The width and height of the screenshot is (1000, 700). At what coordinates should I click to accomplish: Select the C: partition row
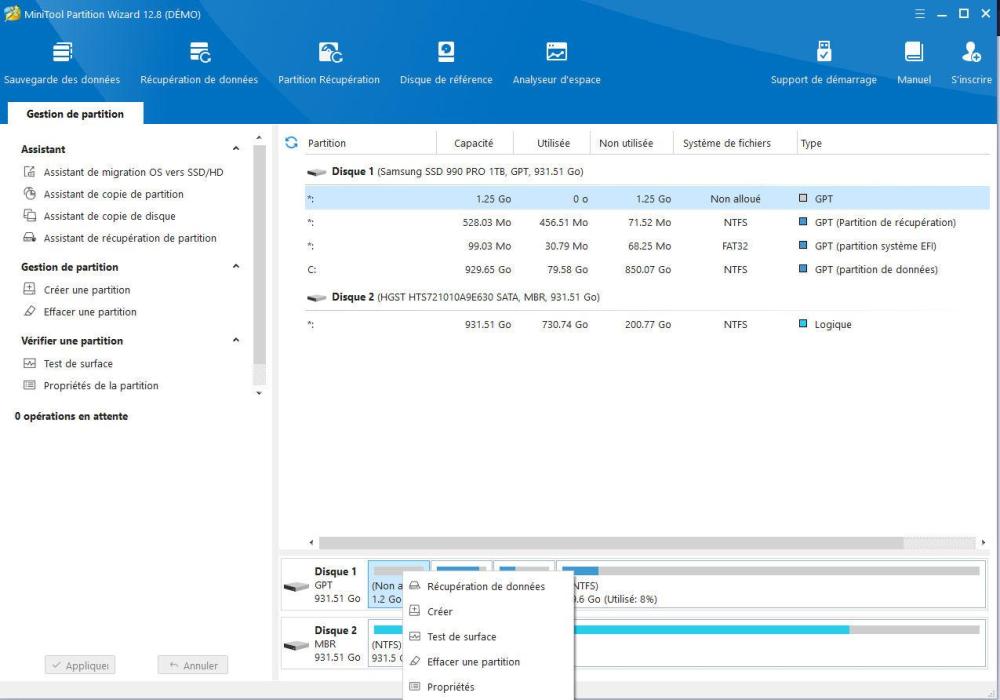[632, 270]
